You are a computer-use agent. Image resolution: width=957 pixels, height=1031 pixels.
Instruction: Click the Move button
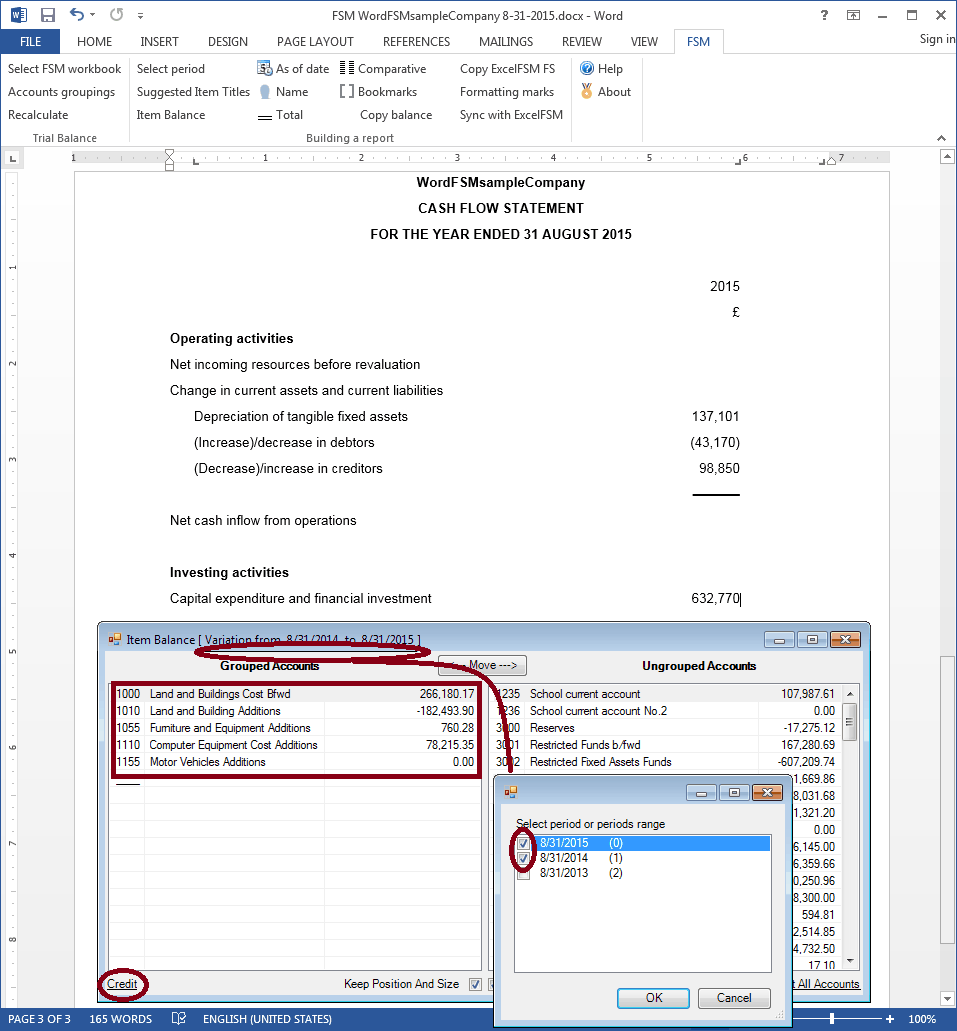click(x=482, y=665)
